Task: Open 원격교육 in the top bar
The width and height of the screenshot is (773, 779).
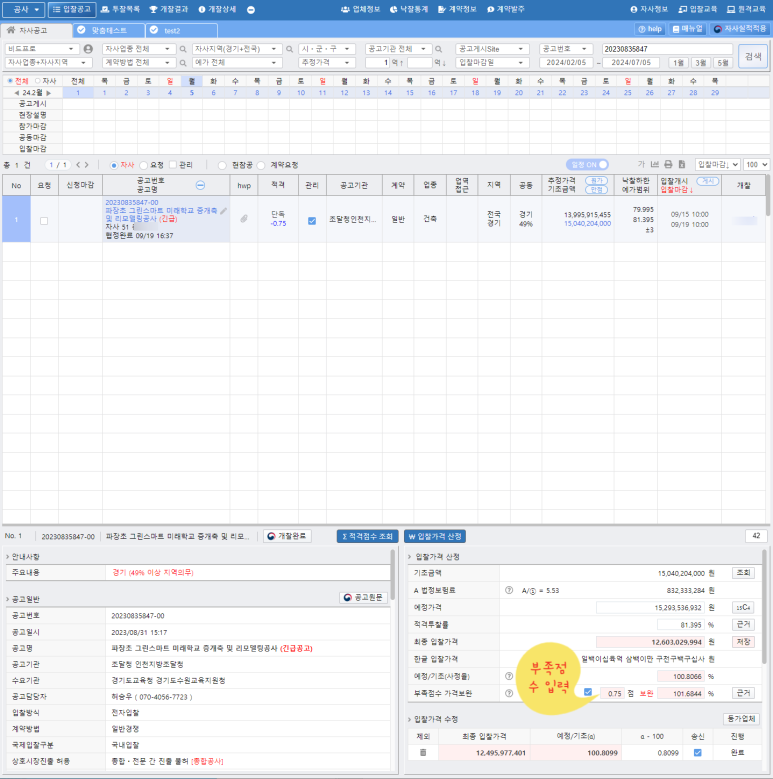Action: [746, 9]
